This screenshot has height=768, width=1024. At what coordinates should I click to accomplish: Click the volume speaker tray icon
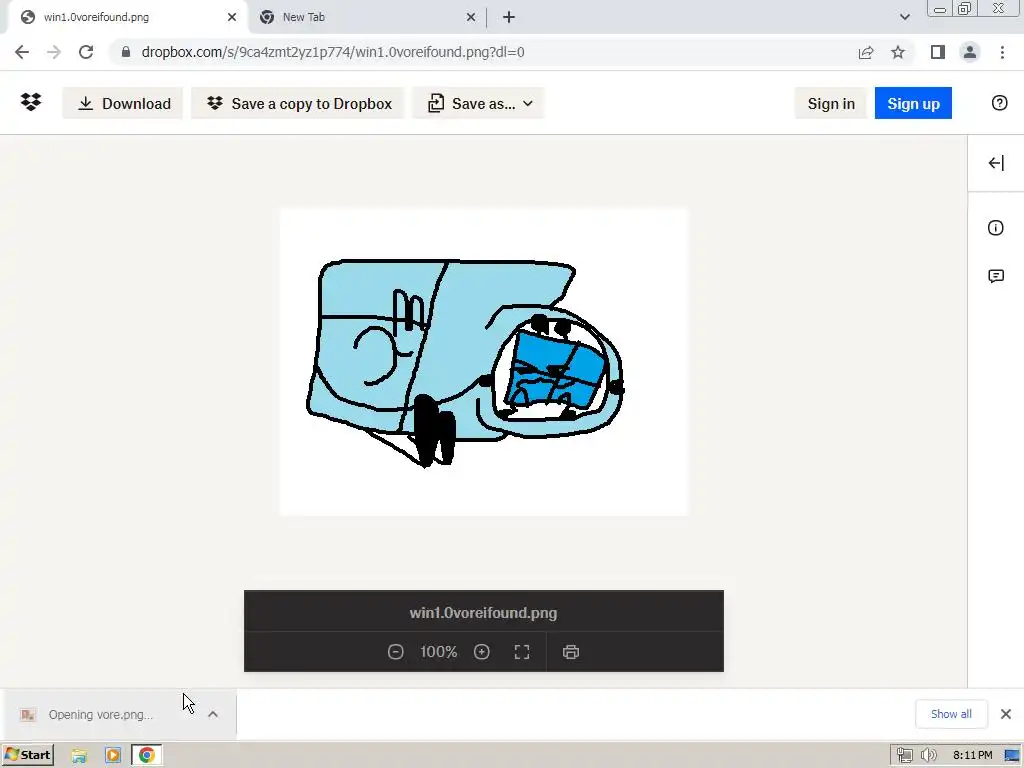click(928, 756)
